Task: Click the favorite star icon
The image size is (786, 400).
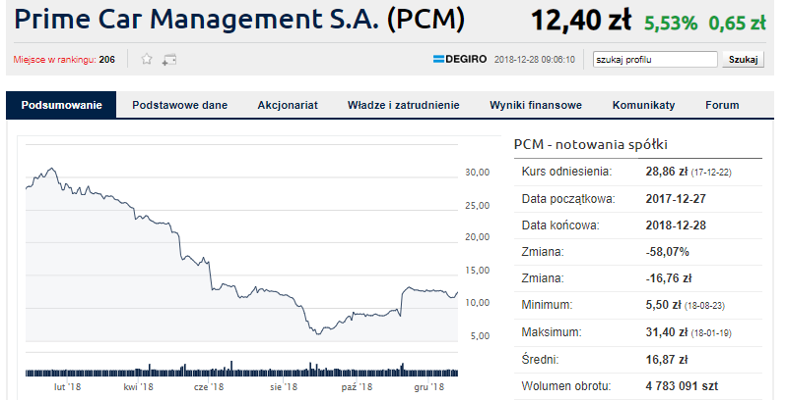Action: click(x=146, y=59)
